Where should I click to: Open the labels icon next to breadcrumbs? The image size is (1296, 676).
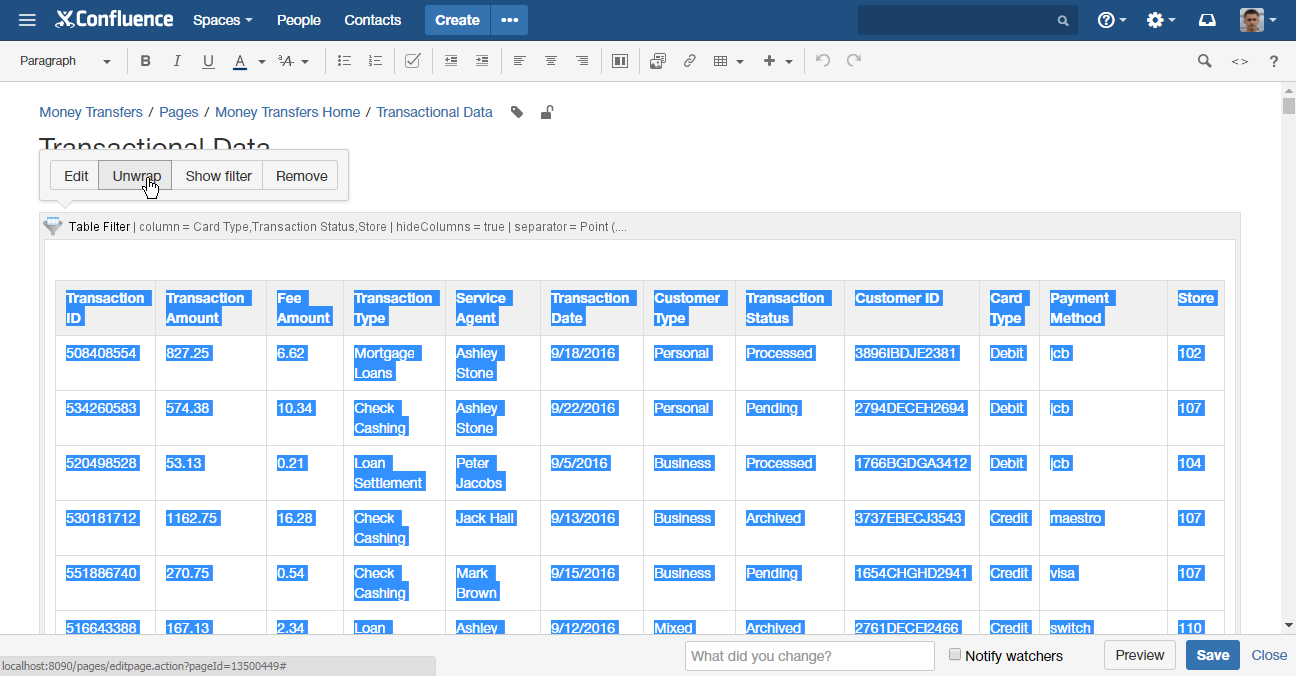coord(516,112)
